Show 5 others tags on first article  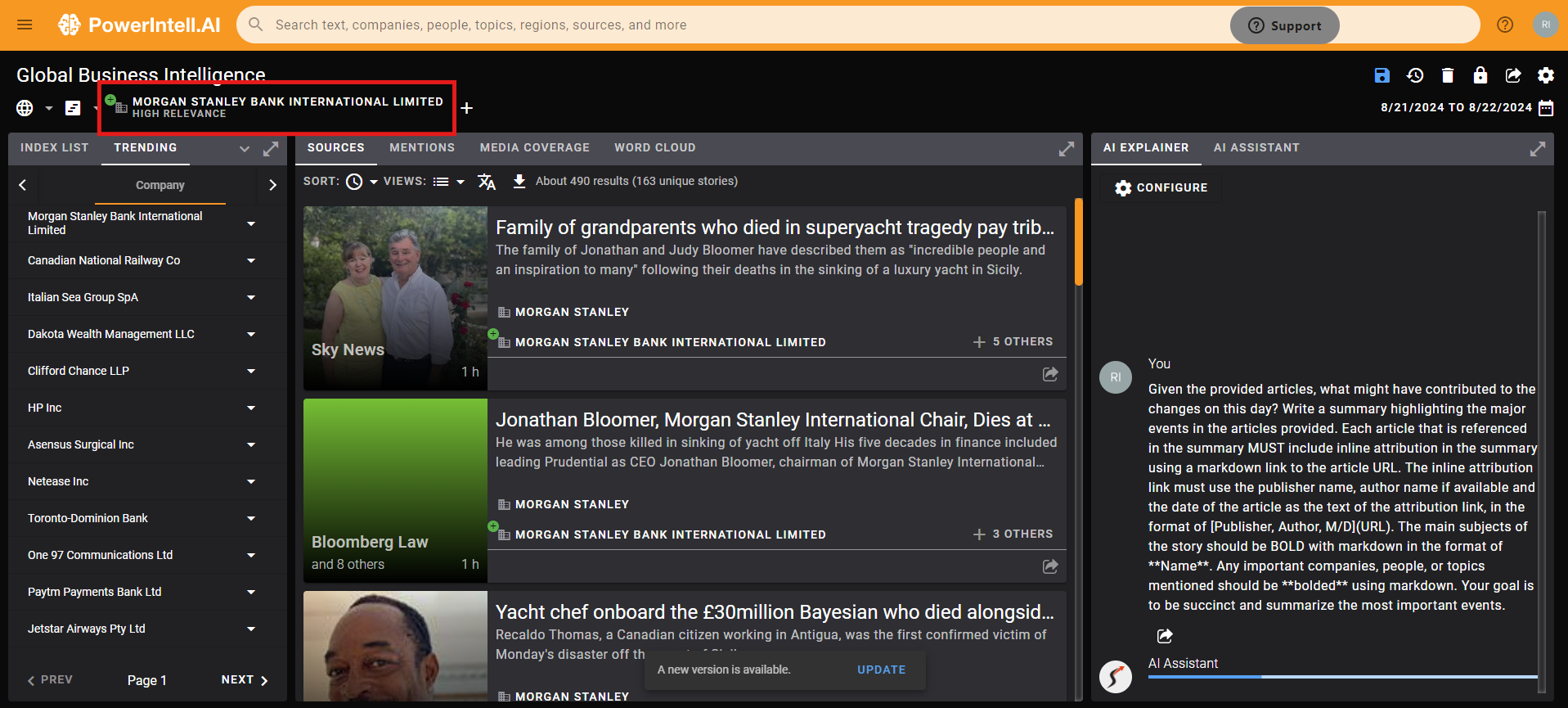[x=1013, y=341]
